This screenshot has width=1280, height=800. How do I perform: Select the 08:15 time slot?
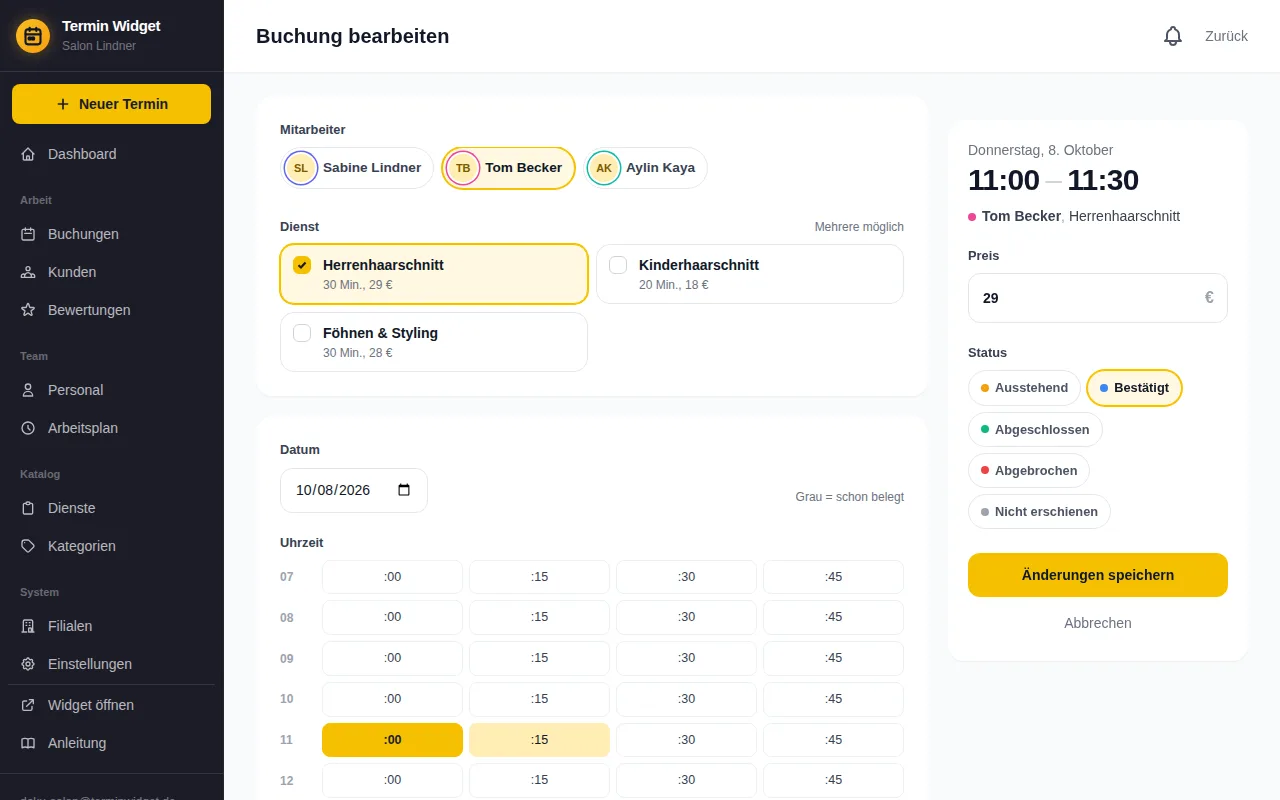pyautogui.click(x=539, y=617)
